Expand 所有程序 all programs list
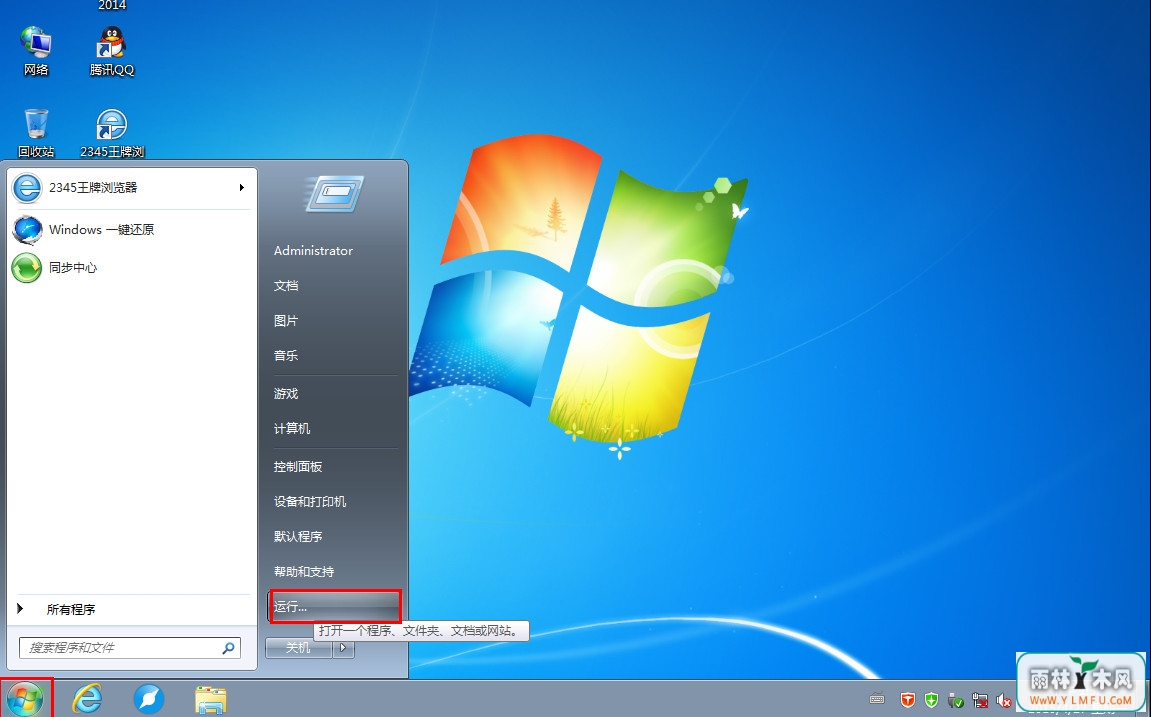Image resolution: width=1151 pixels, height=717 pixels. click(132, 609)
